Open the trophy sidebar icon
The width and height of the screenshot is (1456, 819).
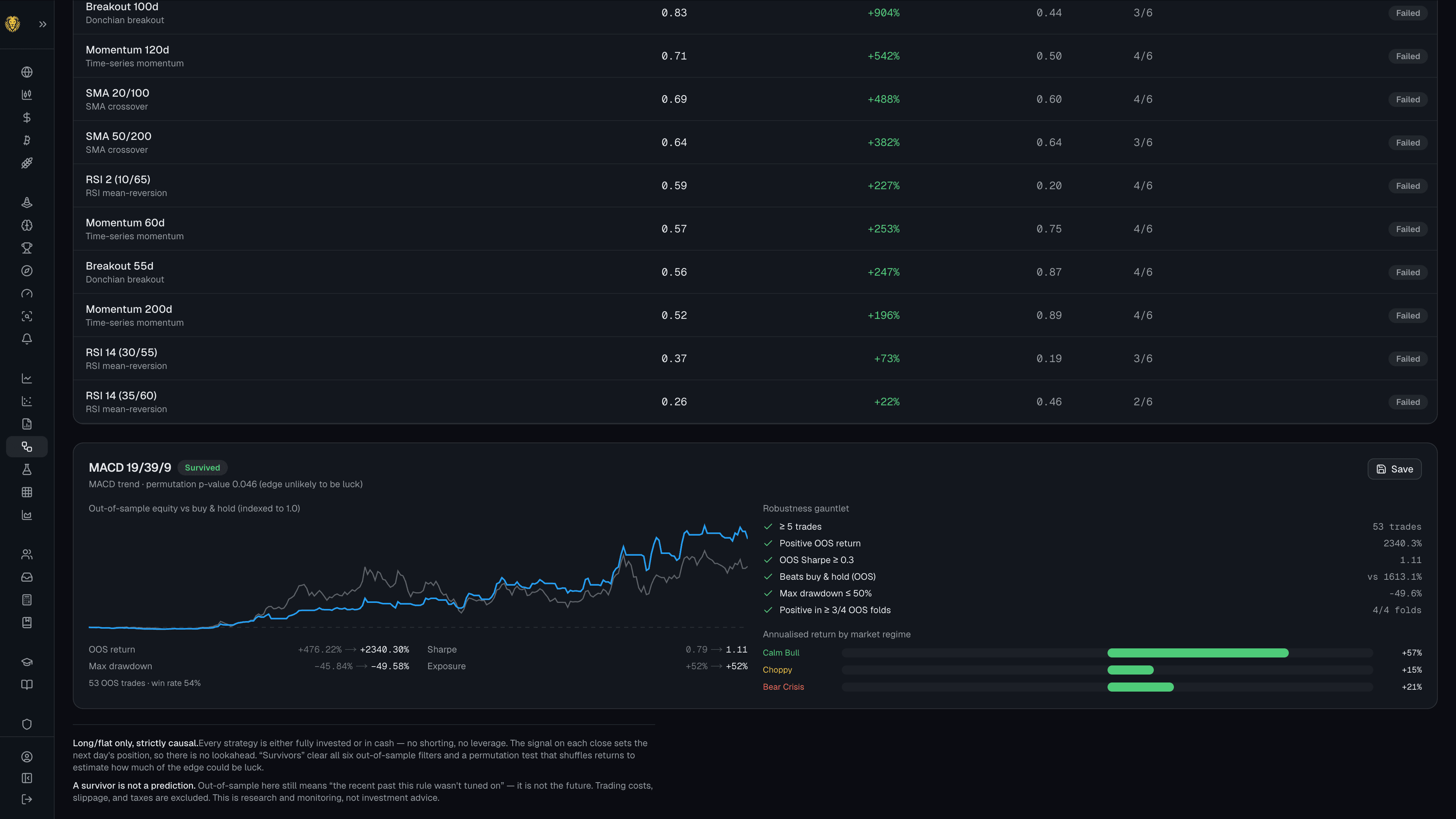coord(27,248)
